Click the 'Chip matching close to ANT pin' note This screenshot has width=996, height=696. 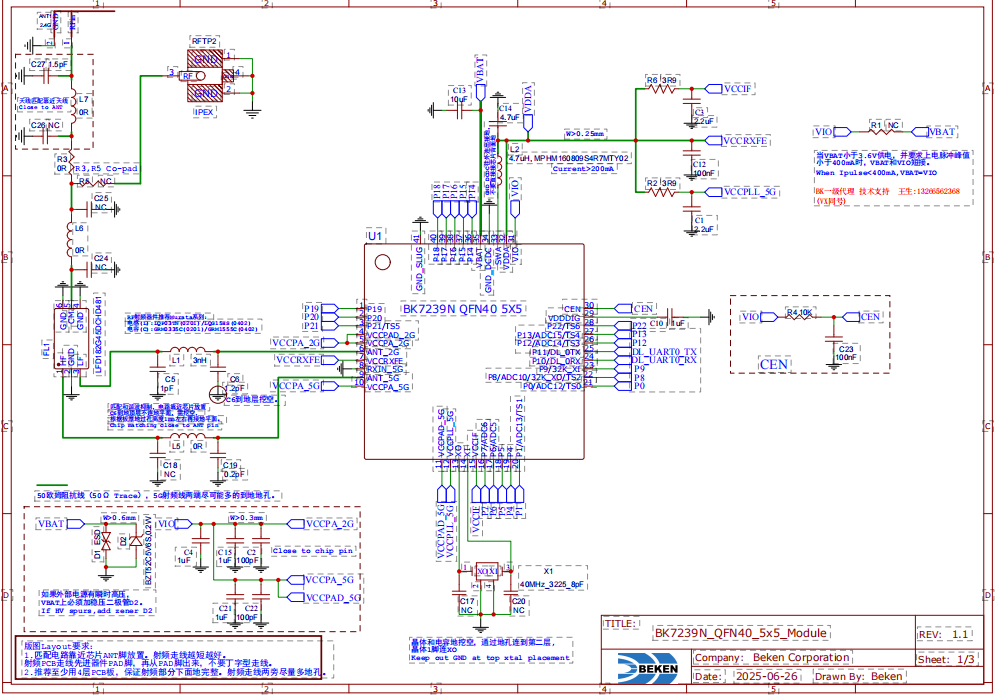pyautogui.click(x=163, y=425)
